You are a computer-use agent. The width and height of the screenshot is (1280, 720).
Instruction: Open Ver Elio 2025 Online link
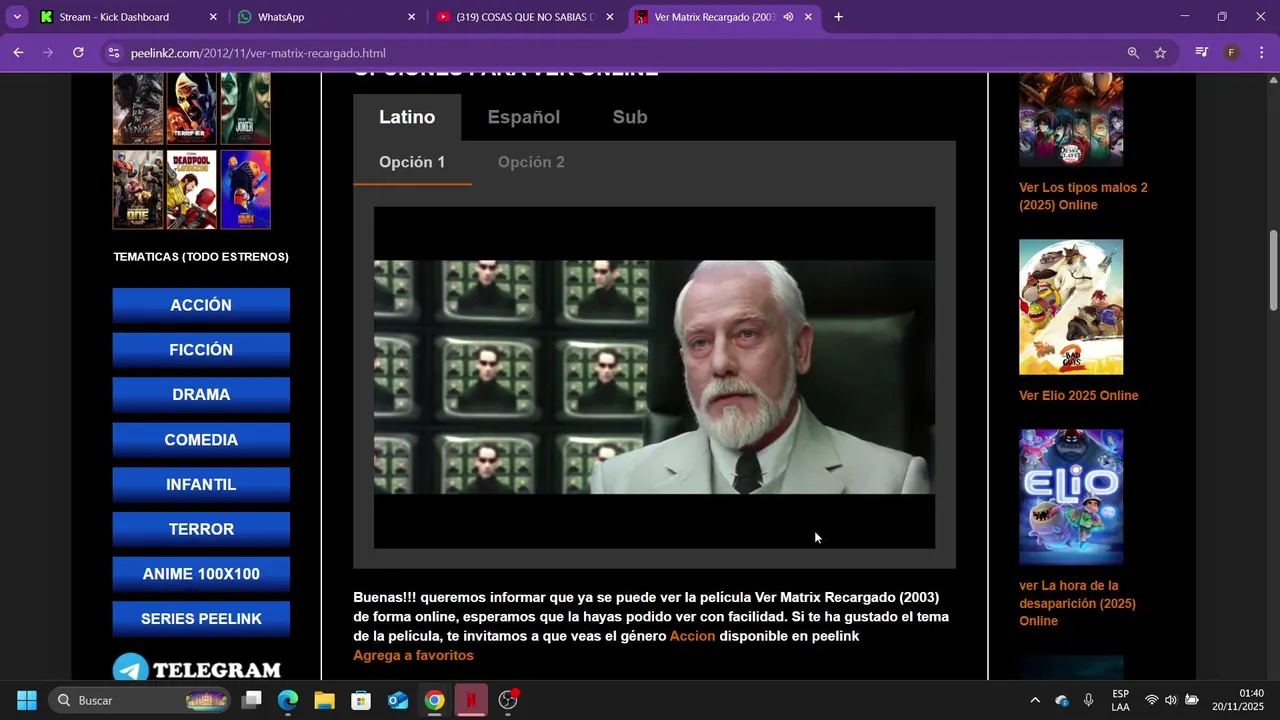click(1079, 395)
